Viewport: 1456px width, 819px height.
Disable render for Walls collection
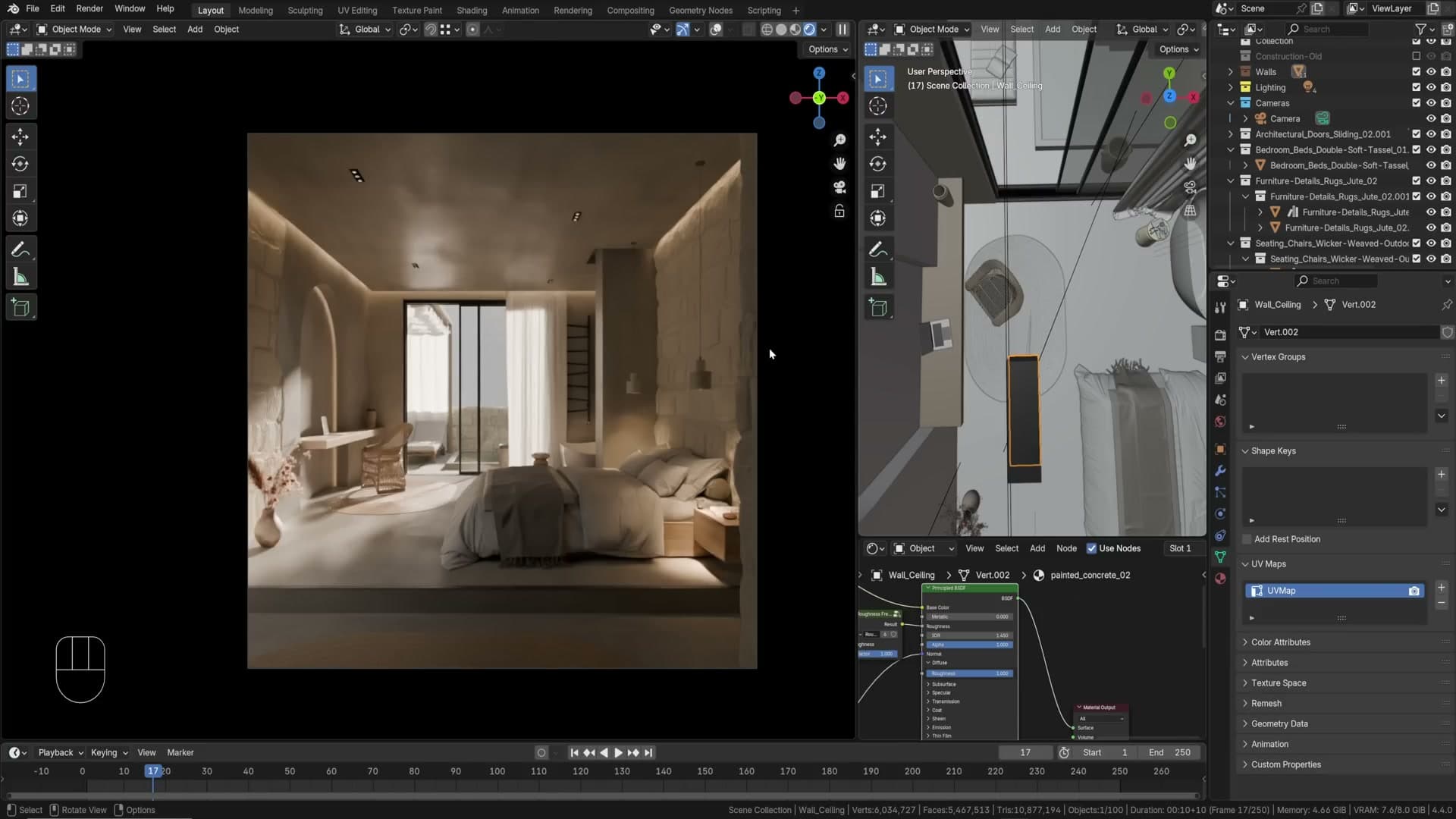coord(1446,72)
